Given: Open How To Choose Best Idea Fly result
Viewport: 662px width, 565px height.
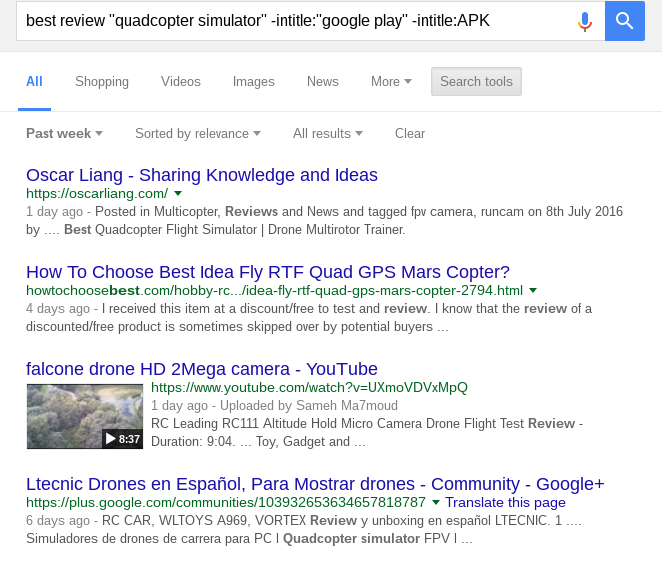Looking at the screenshot, I should pos(268,272).
